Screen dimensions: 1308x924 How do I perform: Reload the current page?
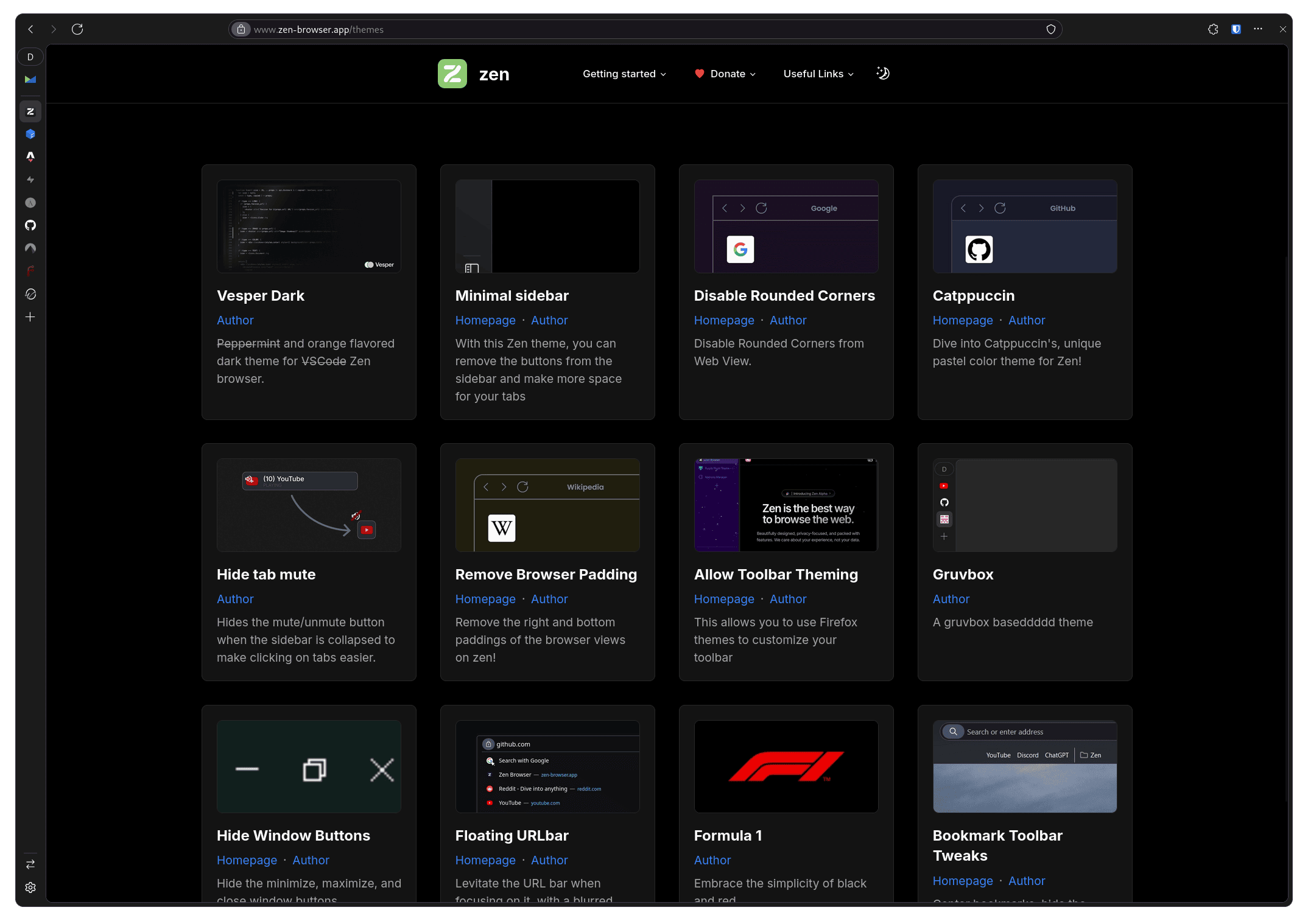tap(77, 29)
